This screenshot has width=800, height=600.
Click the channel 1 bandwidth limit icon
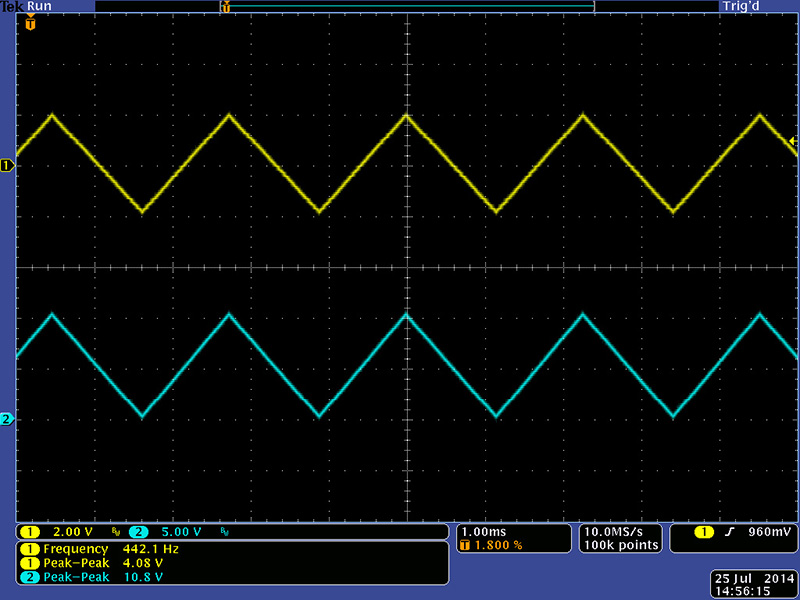[115, 532]
